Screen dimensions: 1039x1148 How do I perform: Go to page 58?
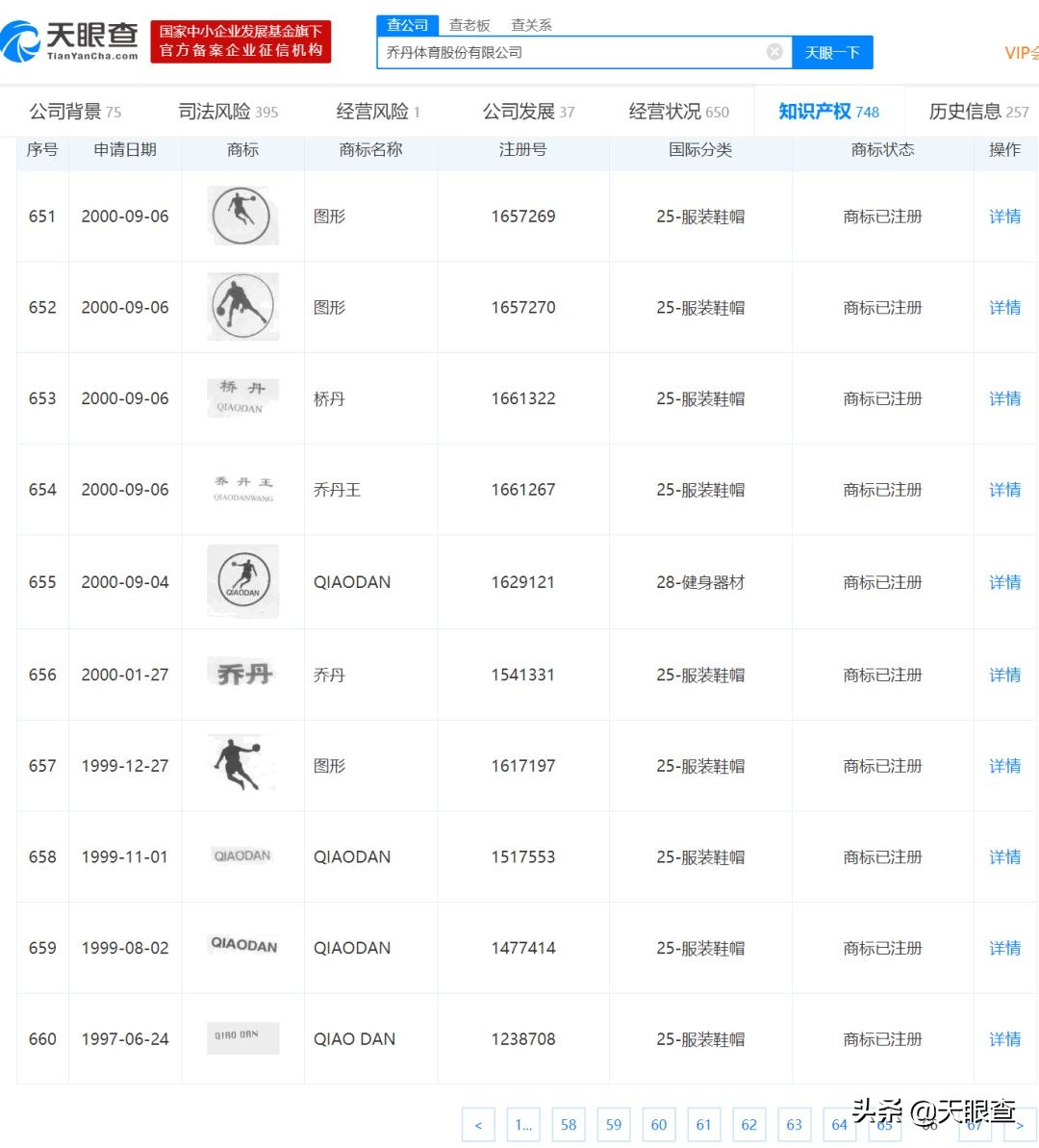click(569, 1125)
